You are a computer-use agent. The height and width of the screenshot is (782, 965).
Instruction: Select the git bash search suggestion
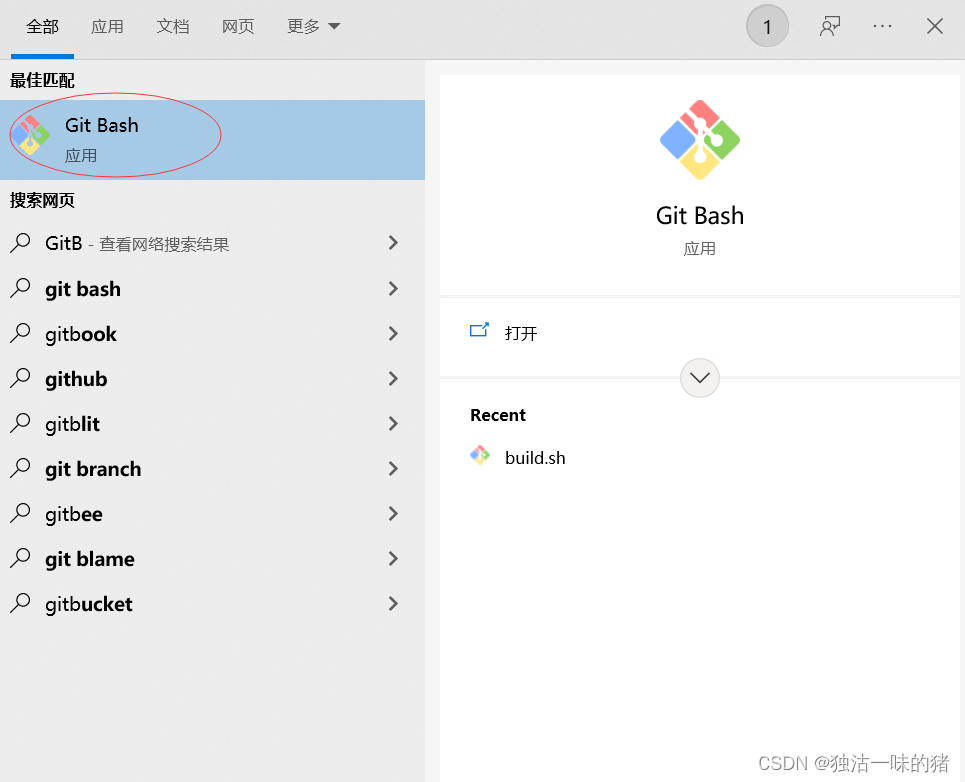[212, 289]
